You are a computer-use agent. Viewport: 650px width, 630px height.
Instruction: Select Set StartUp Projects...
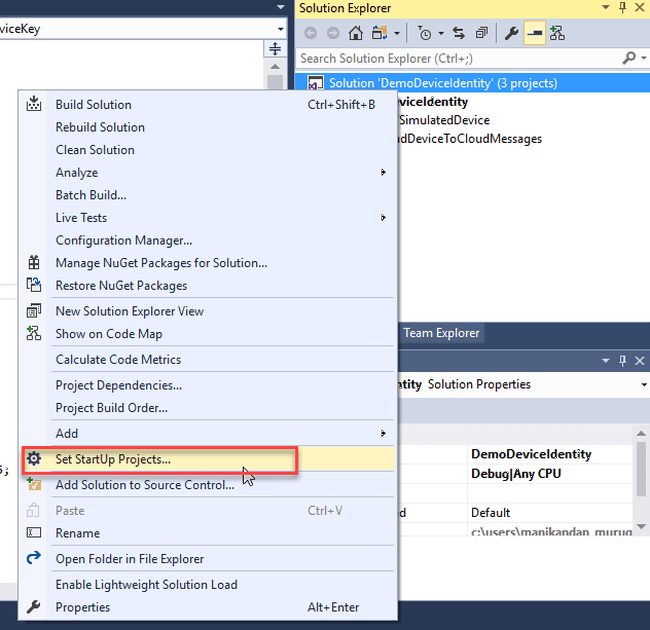point(209,459)
